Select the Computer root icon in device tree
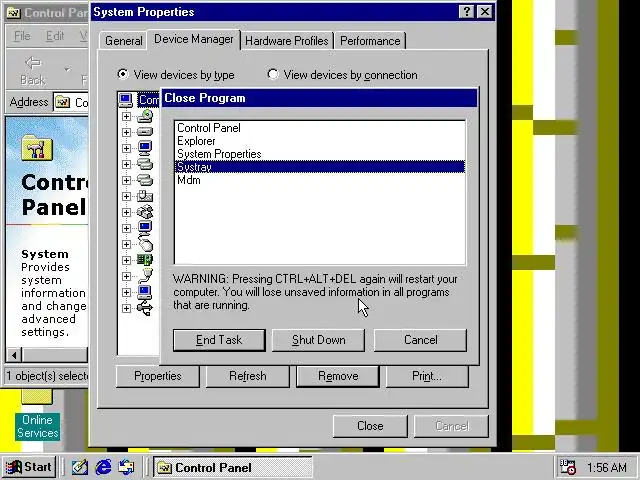Screen dimensions: 640x480 (x=125, y=100)
